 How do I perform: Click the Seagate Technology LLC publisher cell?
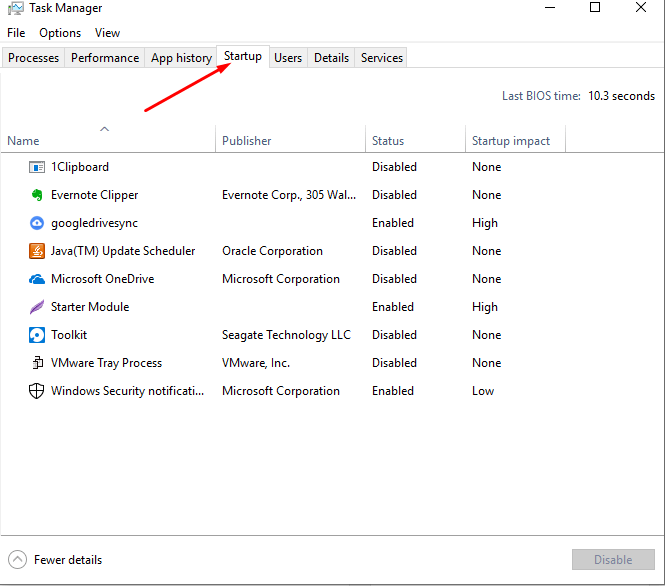(286, 335)
